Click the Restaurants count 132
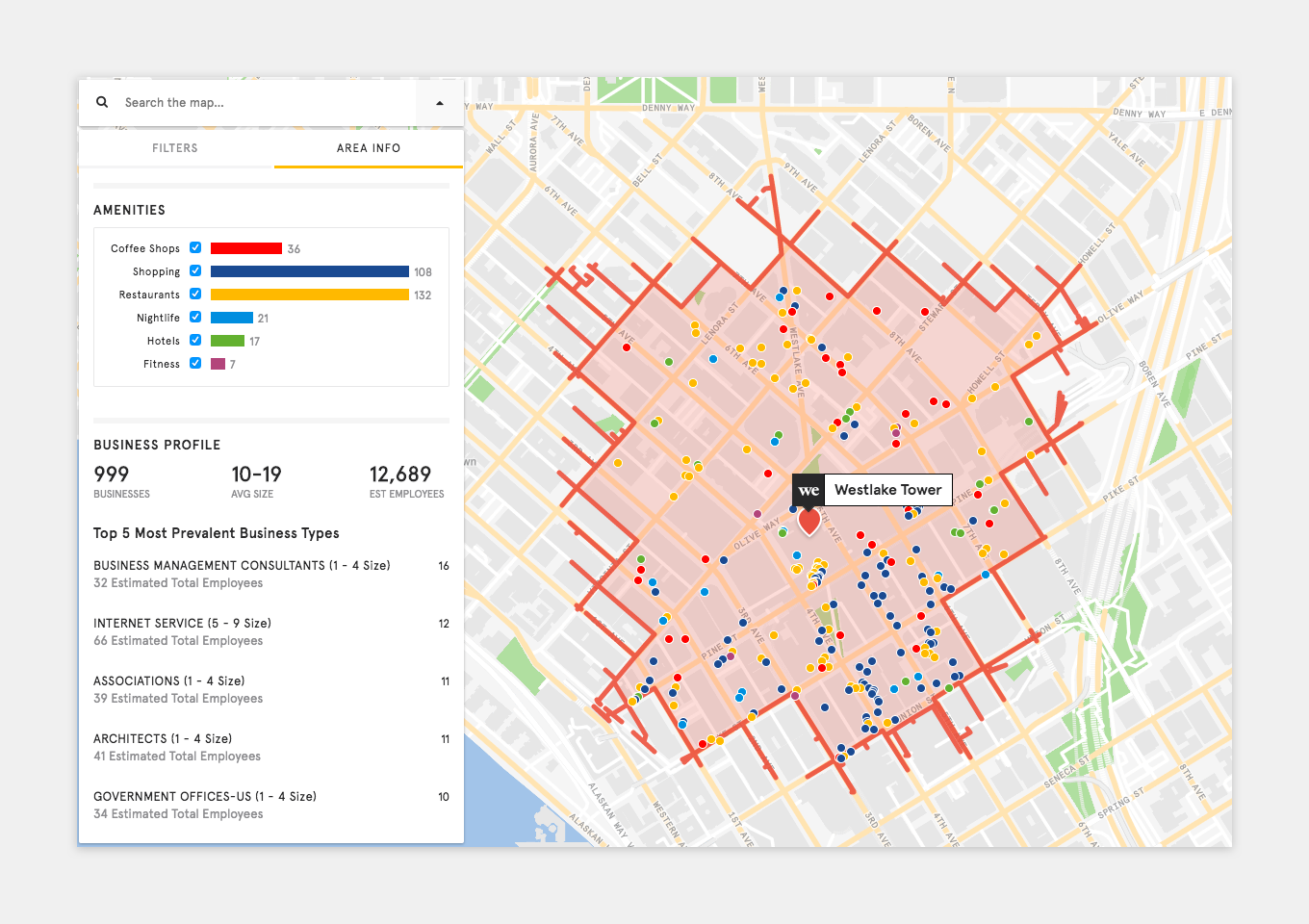 423,295
